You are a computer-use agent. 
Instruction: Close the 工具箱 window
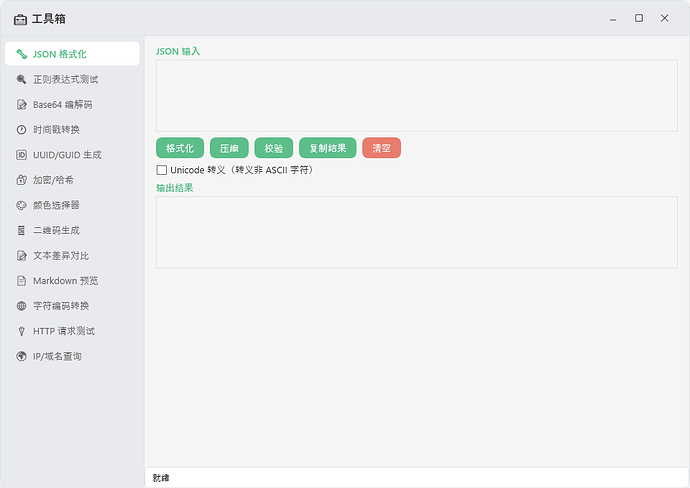coord(664,18)
